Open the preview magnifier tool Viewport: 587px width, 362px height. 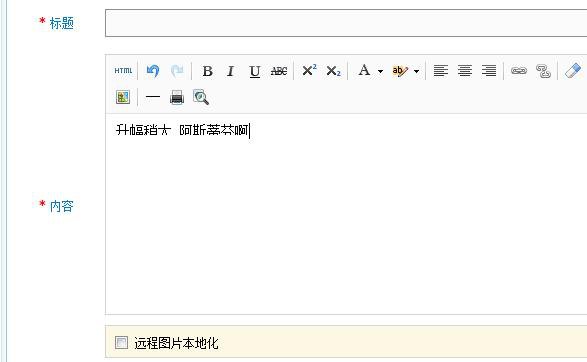tap(201, 97)
